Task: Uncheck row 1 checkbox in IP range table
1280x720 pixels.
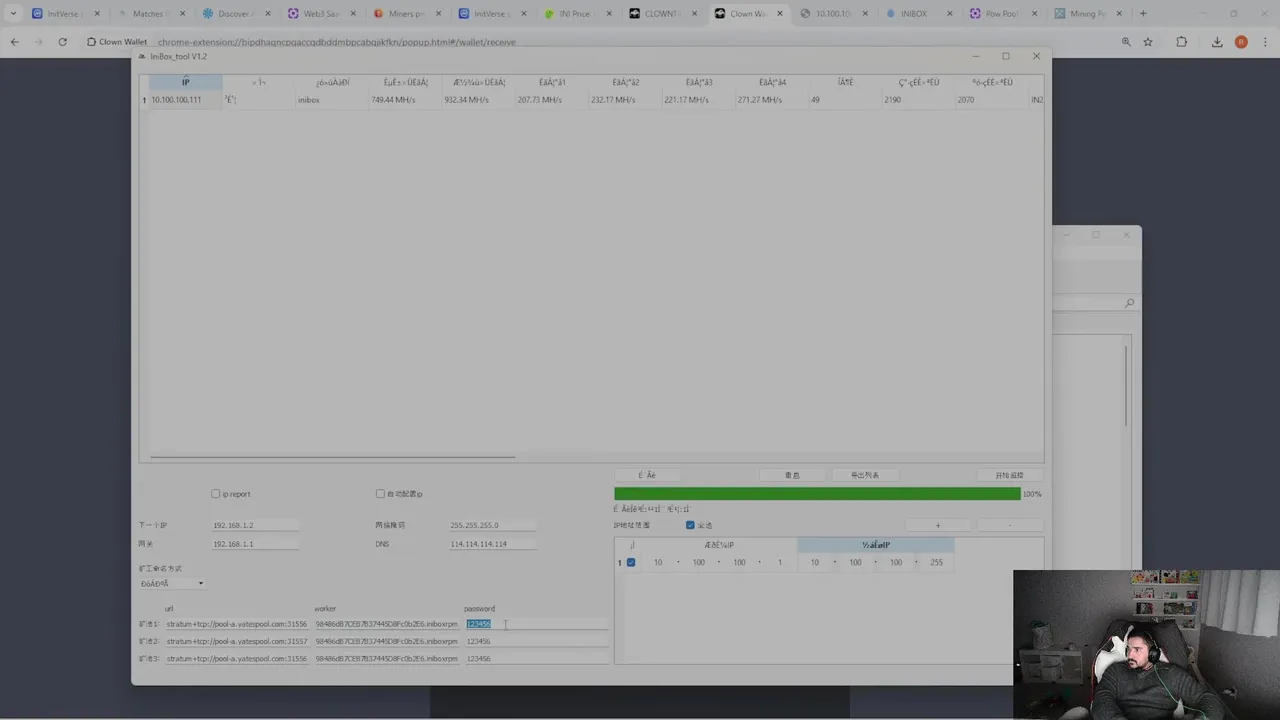Action: (631, 562)
